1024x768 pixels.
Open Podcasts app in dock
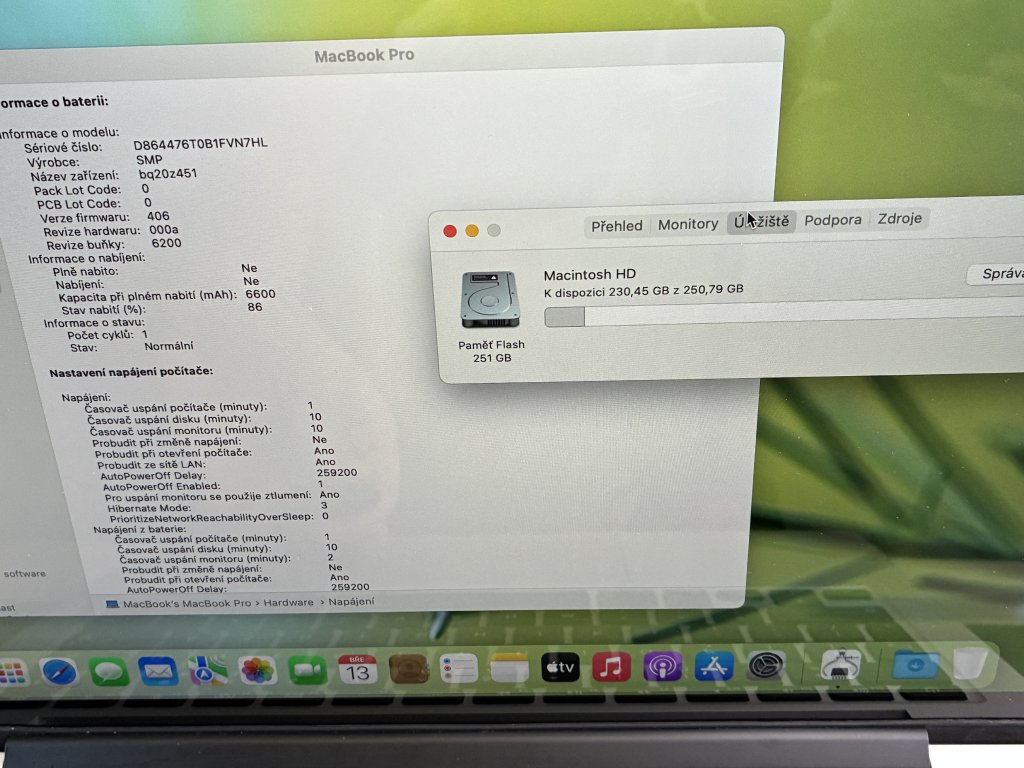point(662,667)
